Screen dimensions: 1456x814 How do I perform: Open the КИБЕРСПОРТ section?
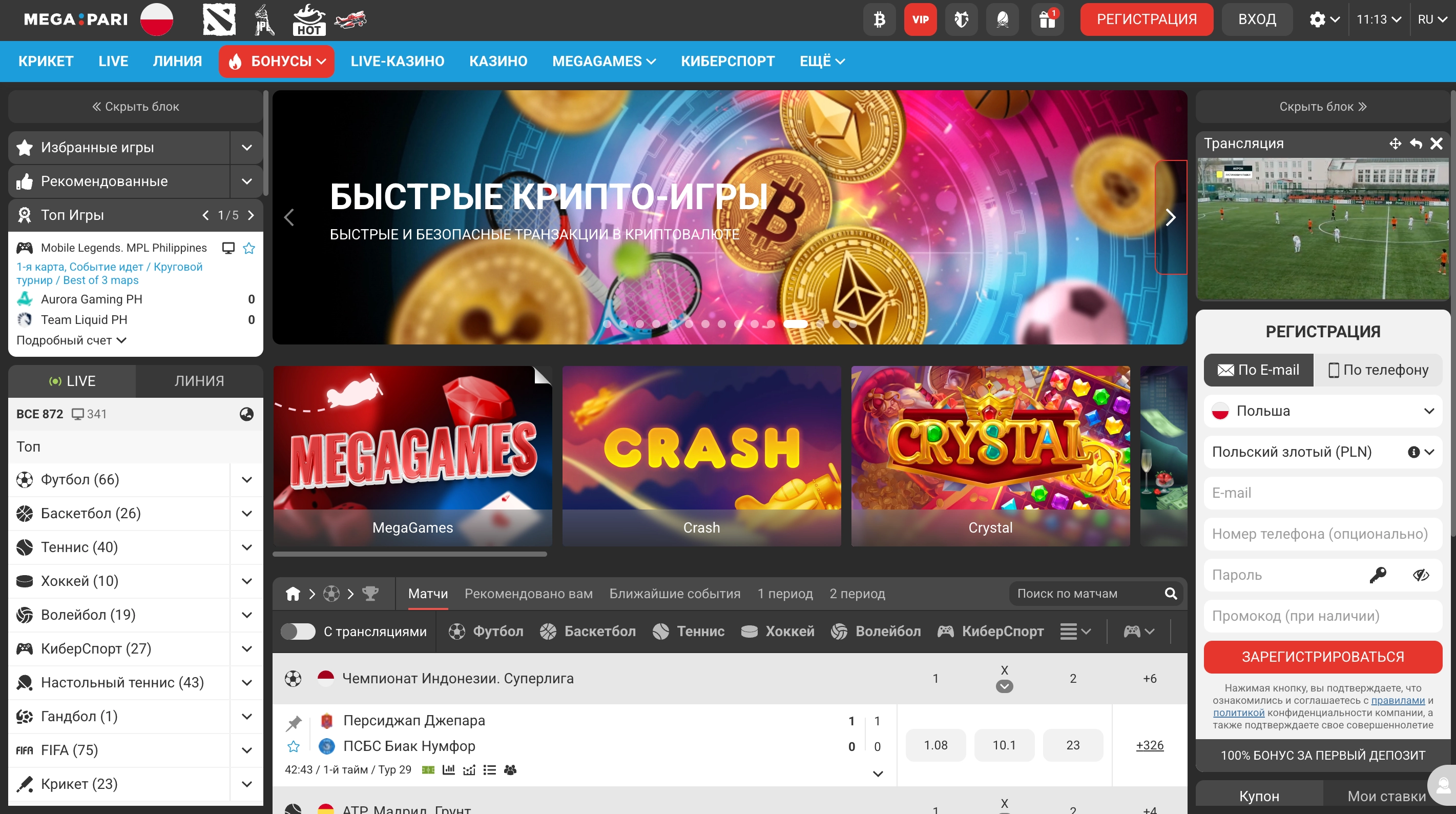[727, 61]
